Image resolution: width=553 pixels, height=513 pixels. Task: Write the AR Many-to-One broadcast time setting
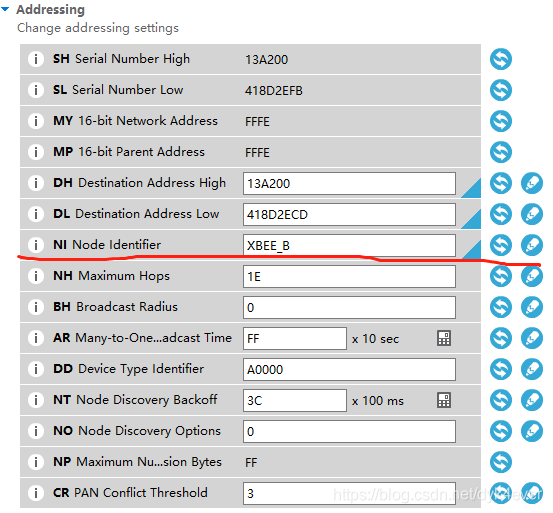point(532,338)
